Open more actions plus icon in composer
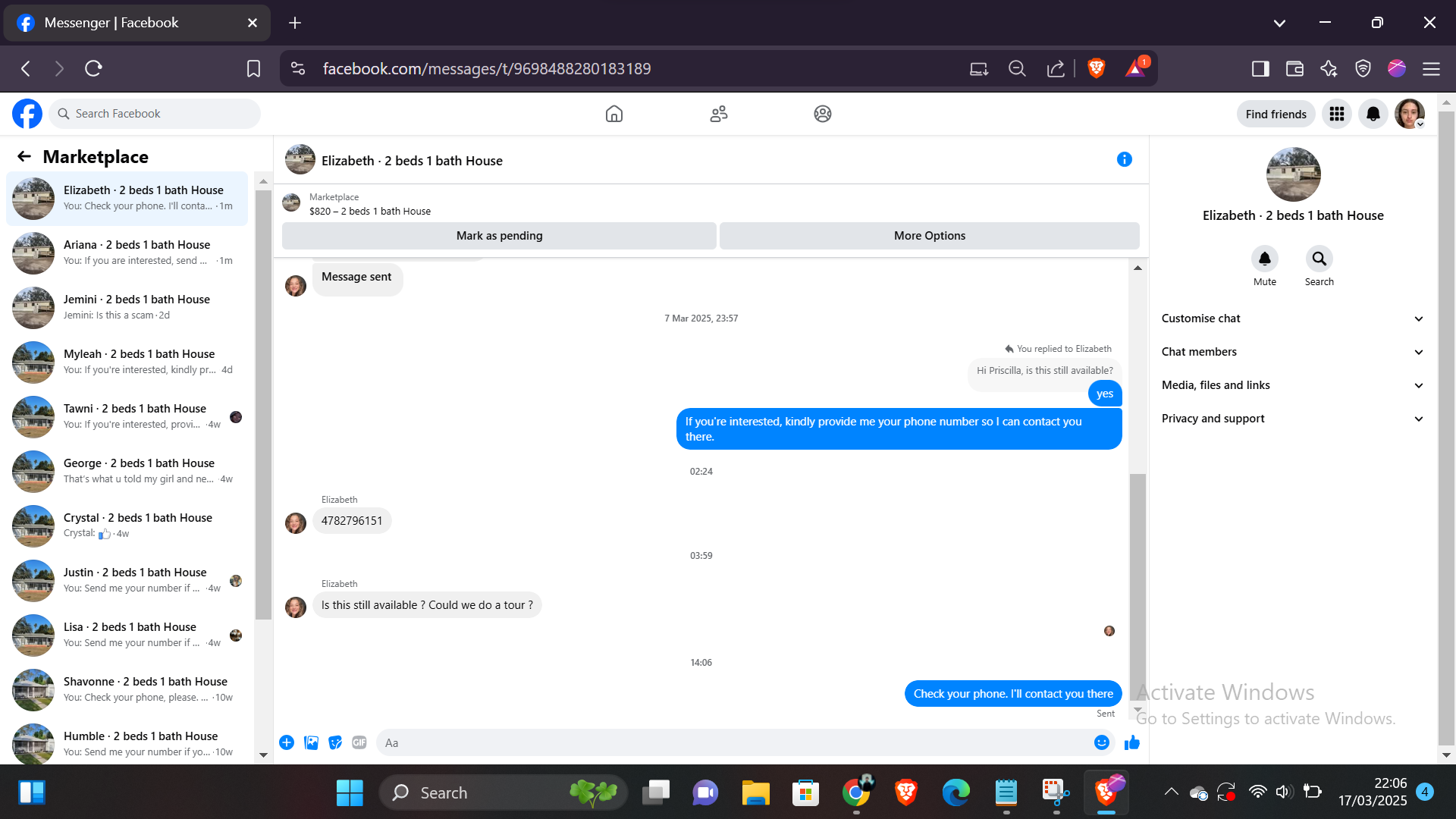This screenshot has height=819, width=1456. 287,742
